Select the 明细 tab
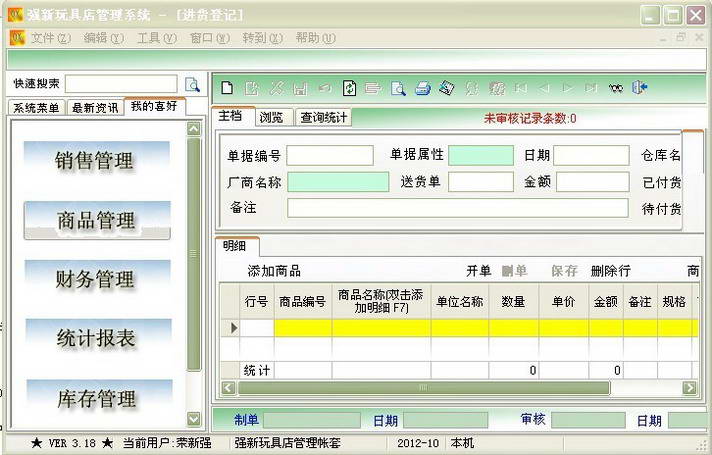This screenshot has width=712, height=455. click(235, 247)
